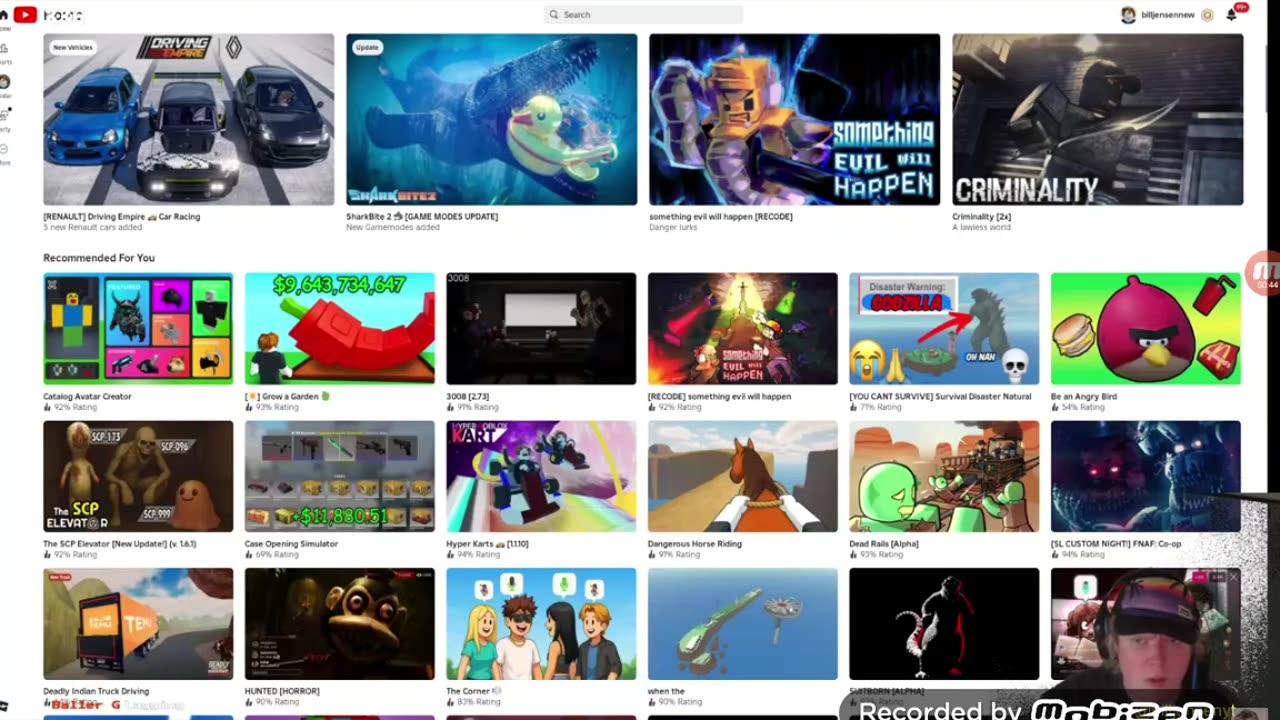Open the Dead Rails [Alpha] thumbnail
Image resolution: width=1280 pixels, height=720 pixels.
[x=944, y=476]
